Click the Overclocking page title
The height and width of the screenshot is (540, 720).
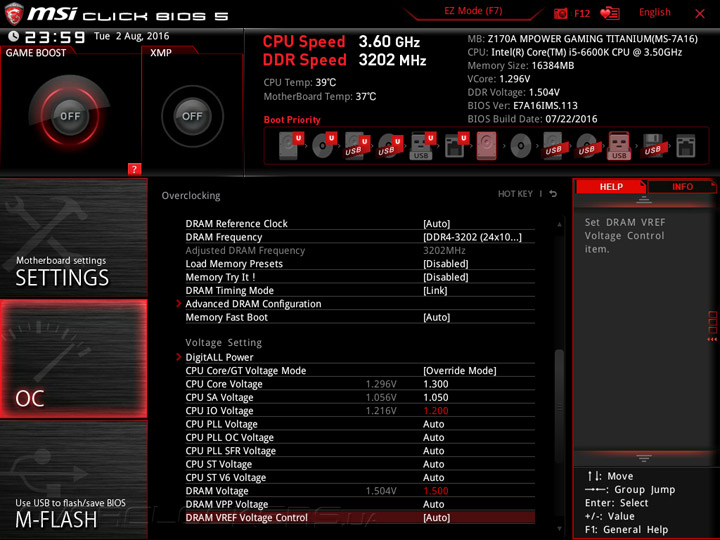[x=191, y=196]
